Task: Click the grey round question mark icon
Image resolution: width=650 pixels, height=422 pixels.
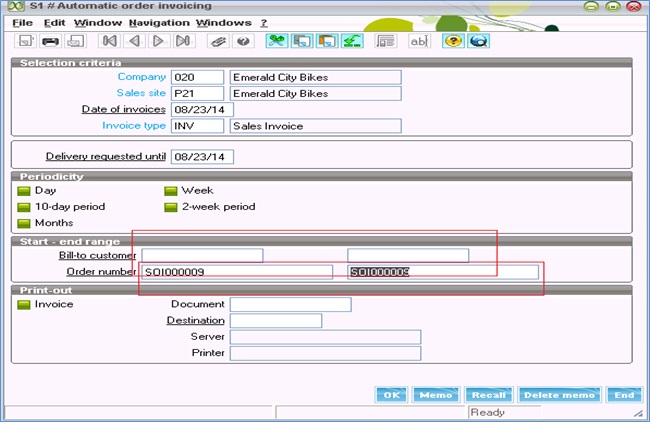Action: (x=243, y=41)
